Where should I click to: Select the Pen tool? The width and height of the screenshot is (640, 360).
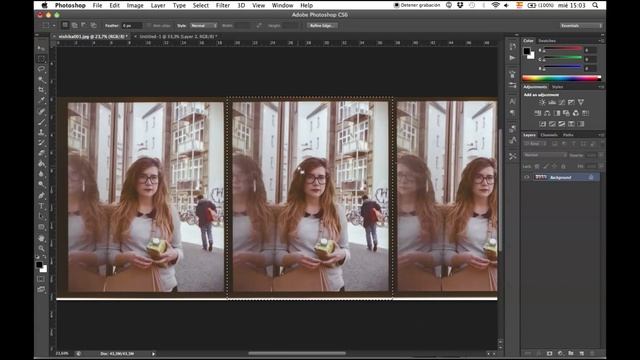[x=41, y=196]
